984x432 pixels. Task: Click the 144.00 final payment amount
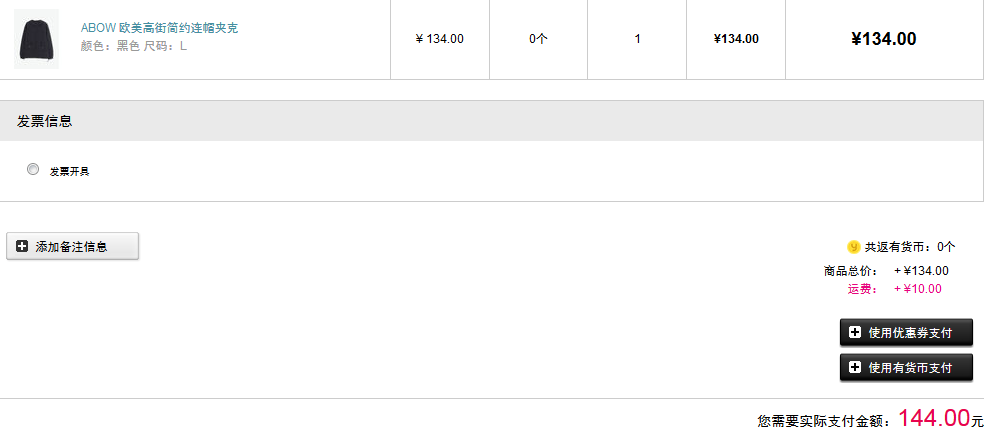coord(934,418)
